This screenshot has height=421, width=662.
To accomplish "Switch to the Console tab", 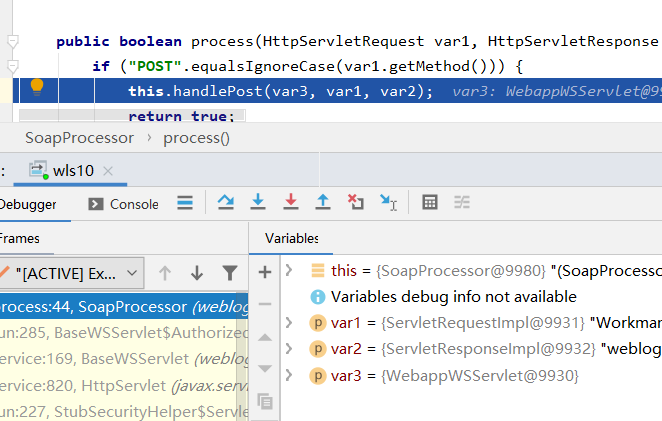I will [123, 204].
